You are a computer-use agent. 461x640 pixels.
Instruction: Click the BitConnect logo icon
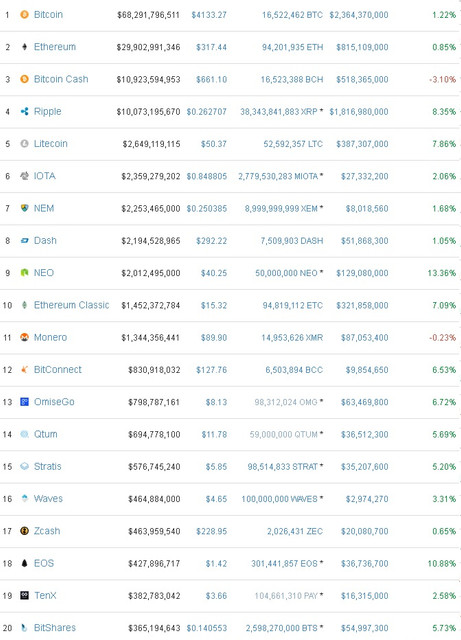click(24, 369)
